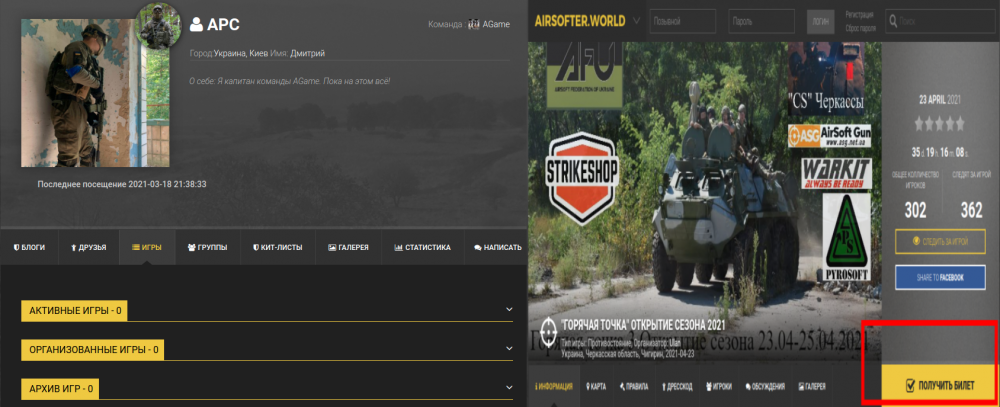Click the crosshair icon beside event title
The height and width of the screenshot is (407, 1000).
548,328
